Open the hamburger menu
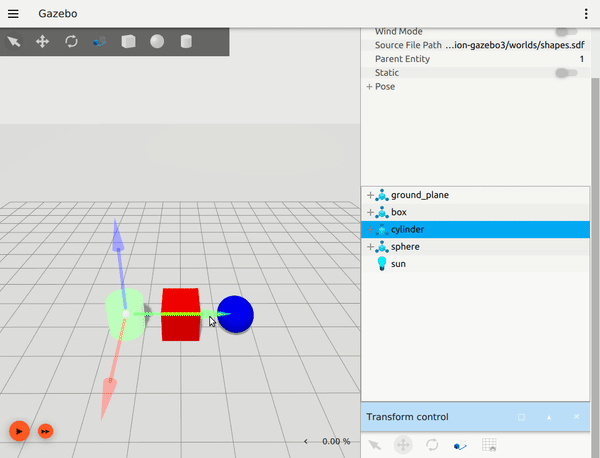 point(13,14)
